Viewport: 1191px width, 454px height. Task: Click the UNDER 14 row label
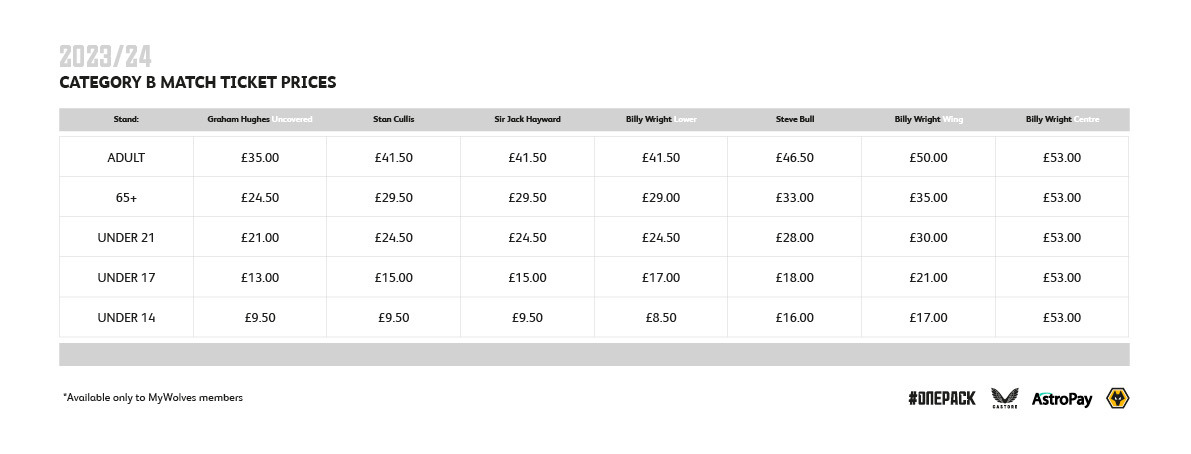click(x=126, y=317)
